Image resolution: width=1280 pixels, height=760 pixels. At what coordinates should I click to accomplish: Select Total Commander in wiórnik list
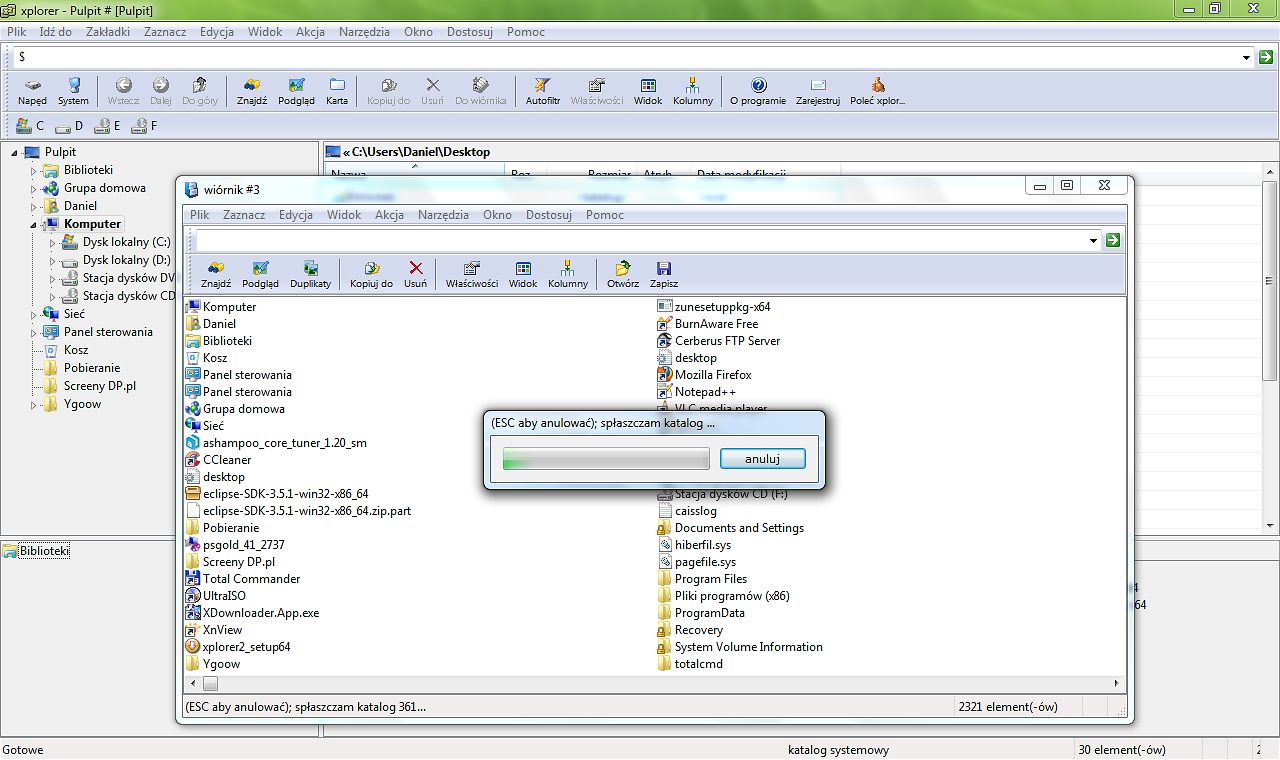[243, 579]
